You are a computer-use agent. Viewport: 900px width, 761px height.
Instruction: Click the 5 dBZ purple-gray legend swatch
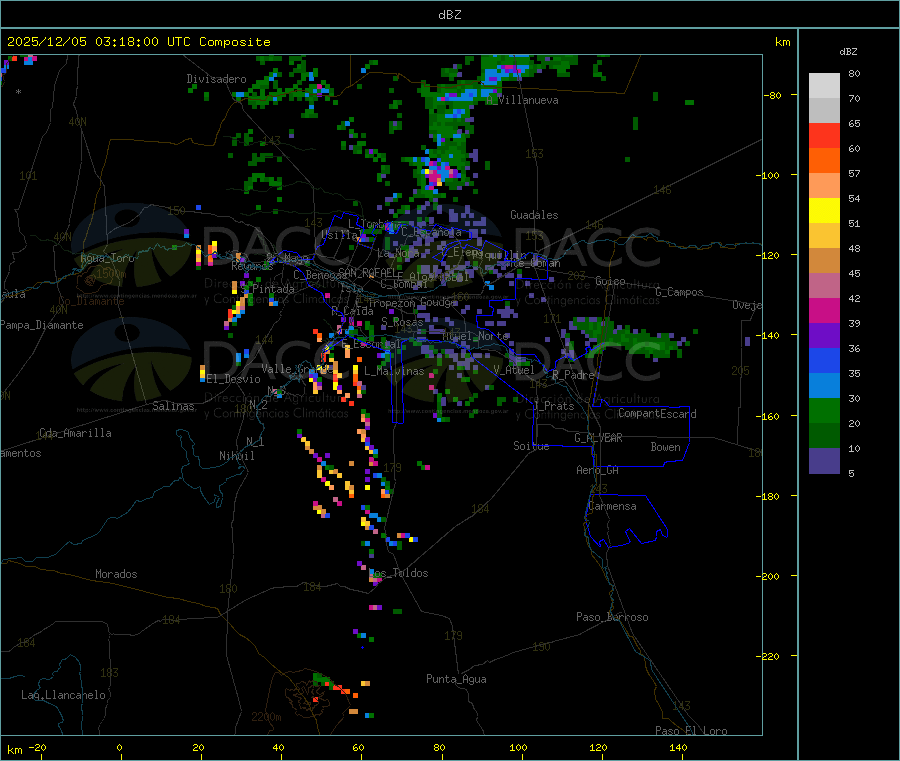824,461
